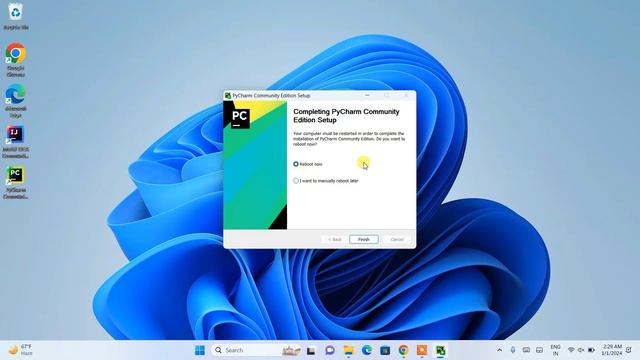Viewport: 640px width, 360px height.
Task: Click the Cancel button in setup
Action: click(x=397, y=240)
